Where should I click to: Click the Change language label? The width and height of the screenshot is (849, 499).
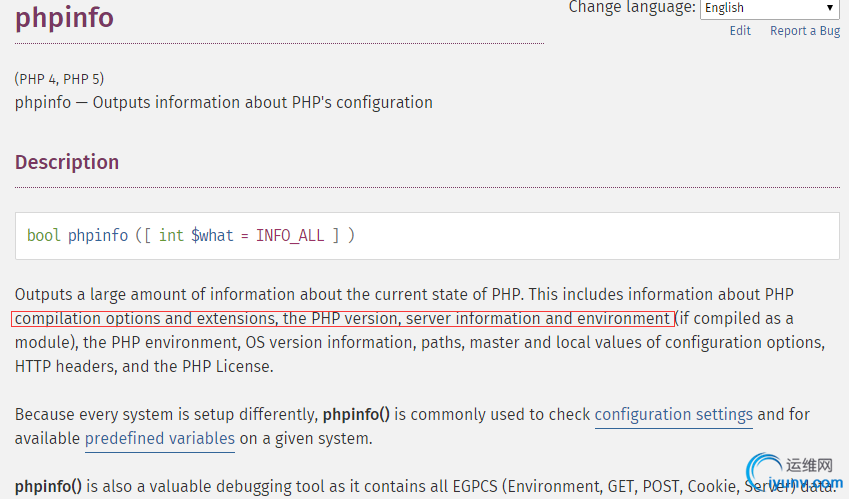tap(631, 8)
